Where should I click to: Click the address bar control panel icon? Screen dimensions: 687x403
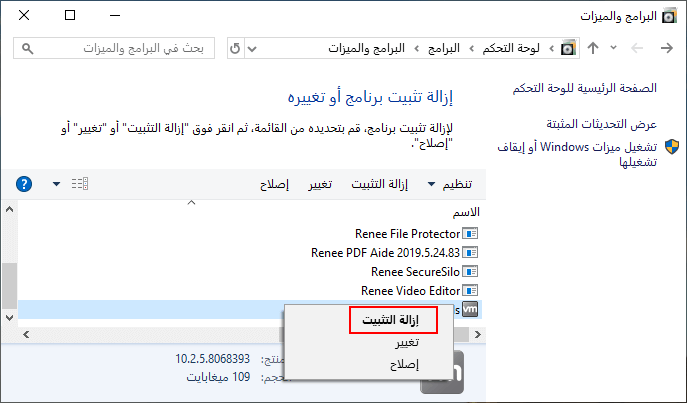[568, 48]
